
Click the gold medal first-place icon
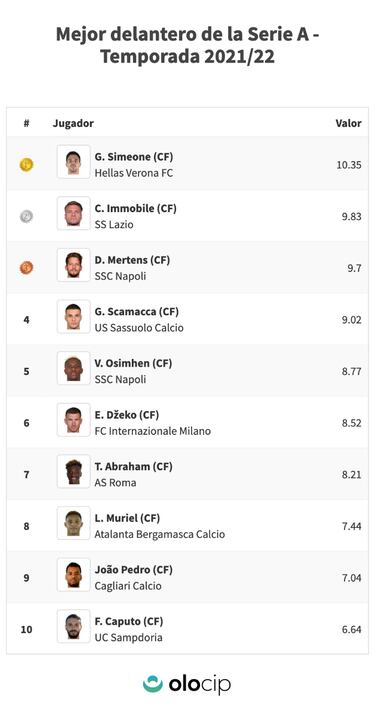(x=26, y=165)
